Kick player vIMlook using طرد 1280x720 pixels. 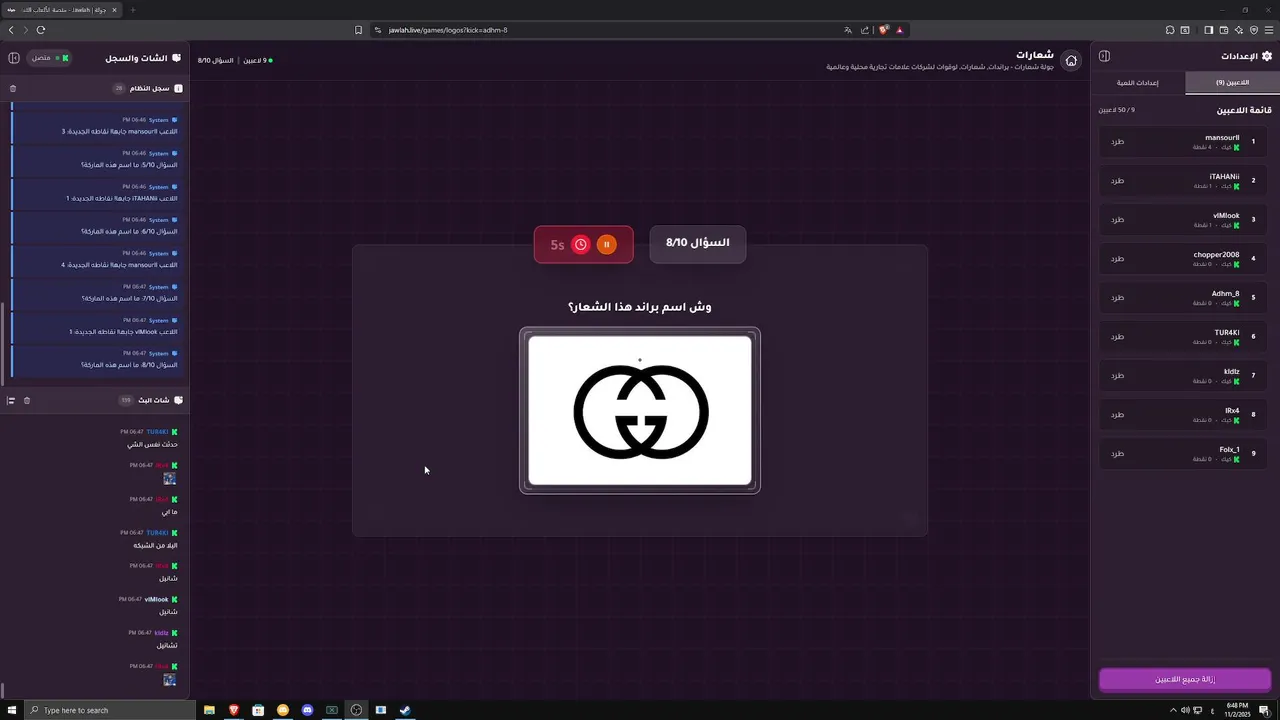(1118, 219)
